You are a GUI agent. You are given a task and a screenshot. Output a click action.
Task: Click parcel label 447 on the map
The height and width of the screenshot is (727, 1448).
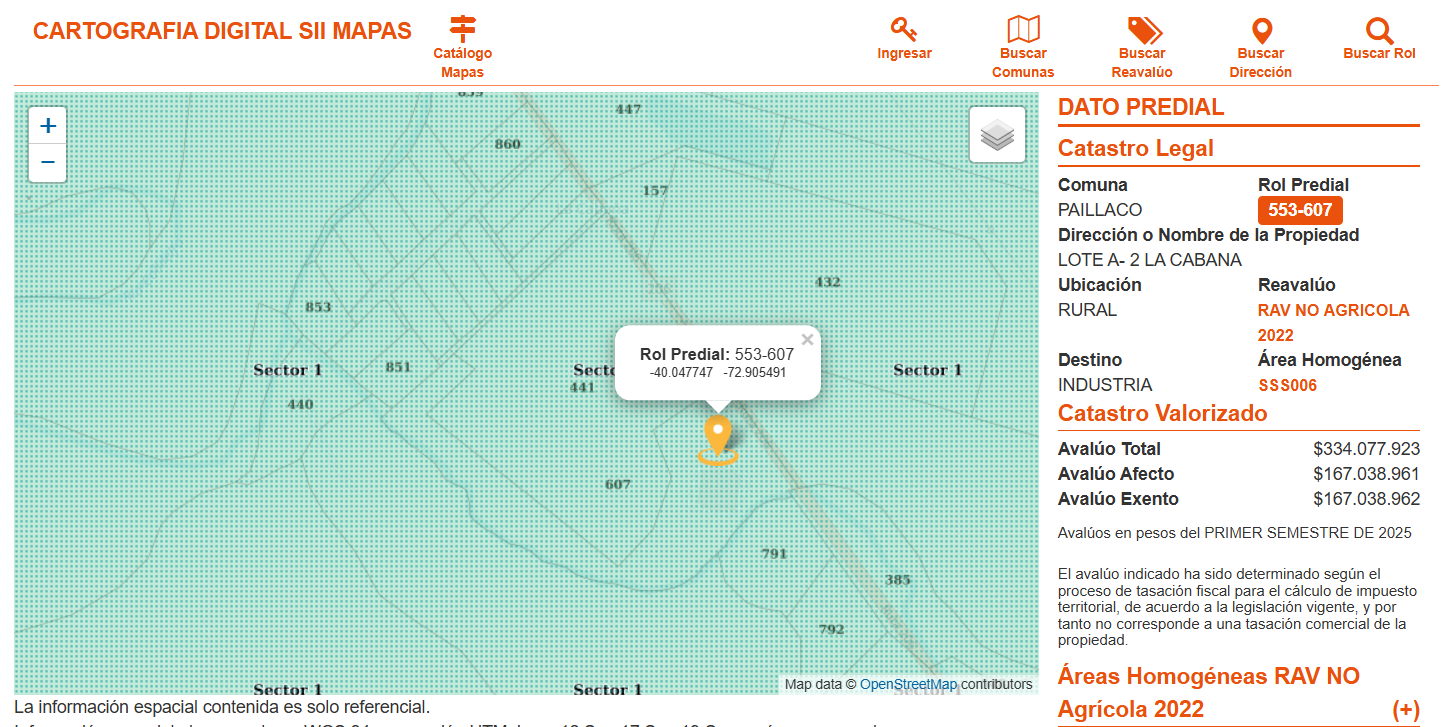[x=628, y=109]
